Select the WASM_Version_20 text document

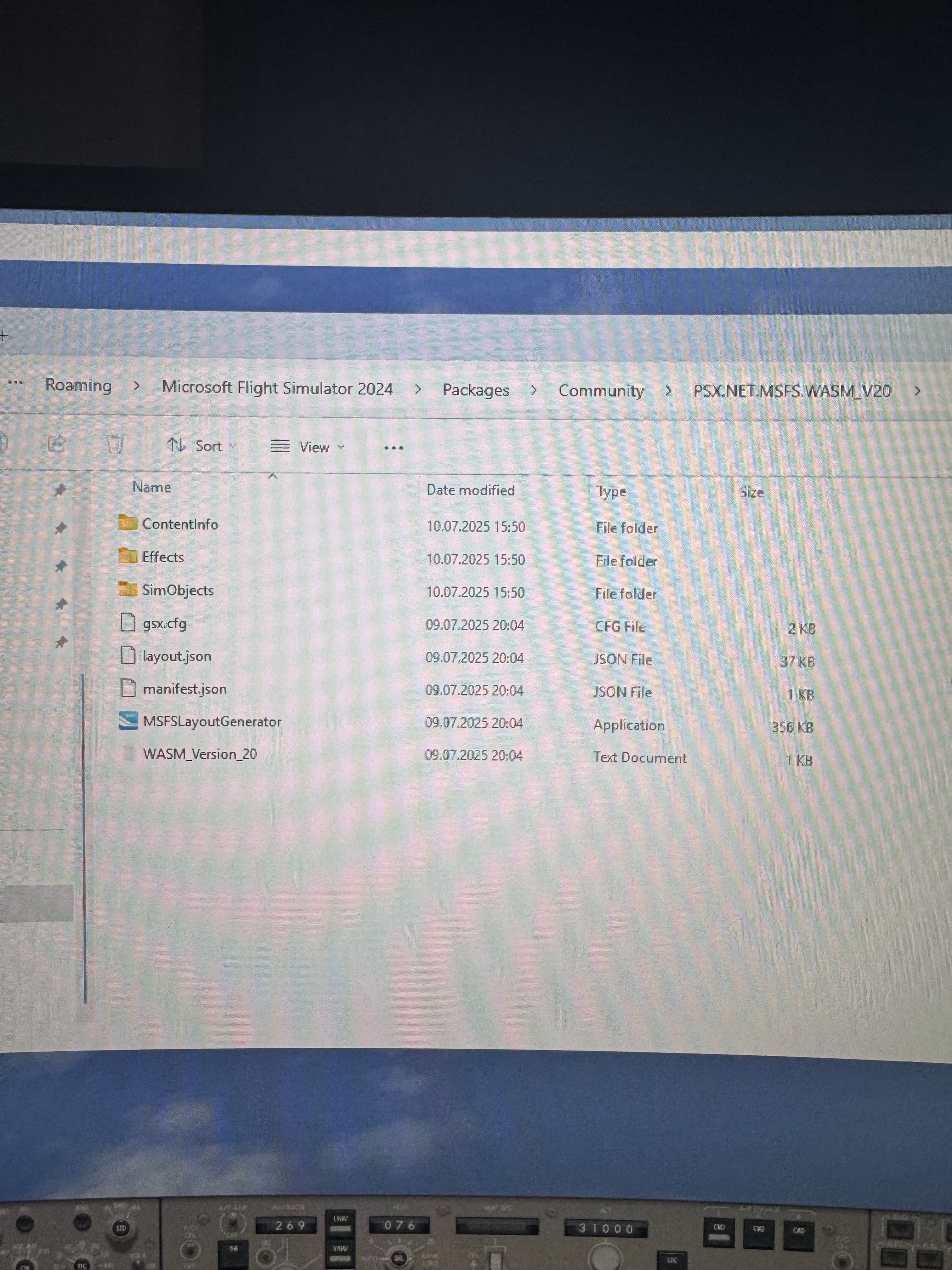click(199, 754)
